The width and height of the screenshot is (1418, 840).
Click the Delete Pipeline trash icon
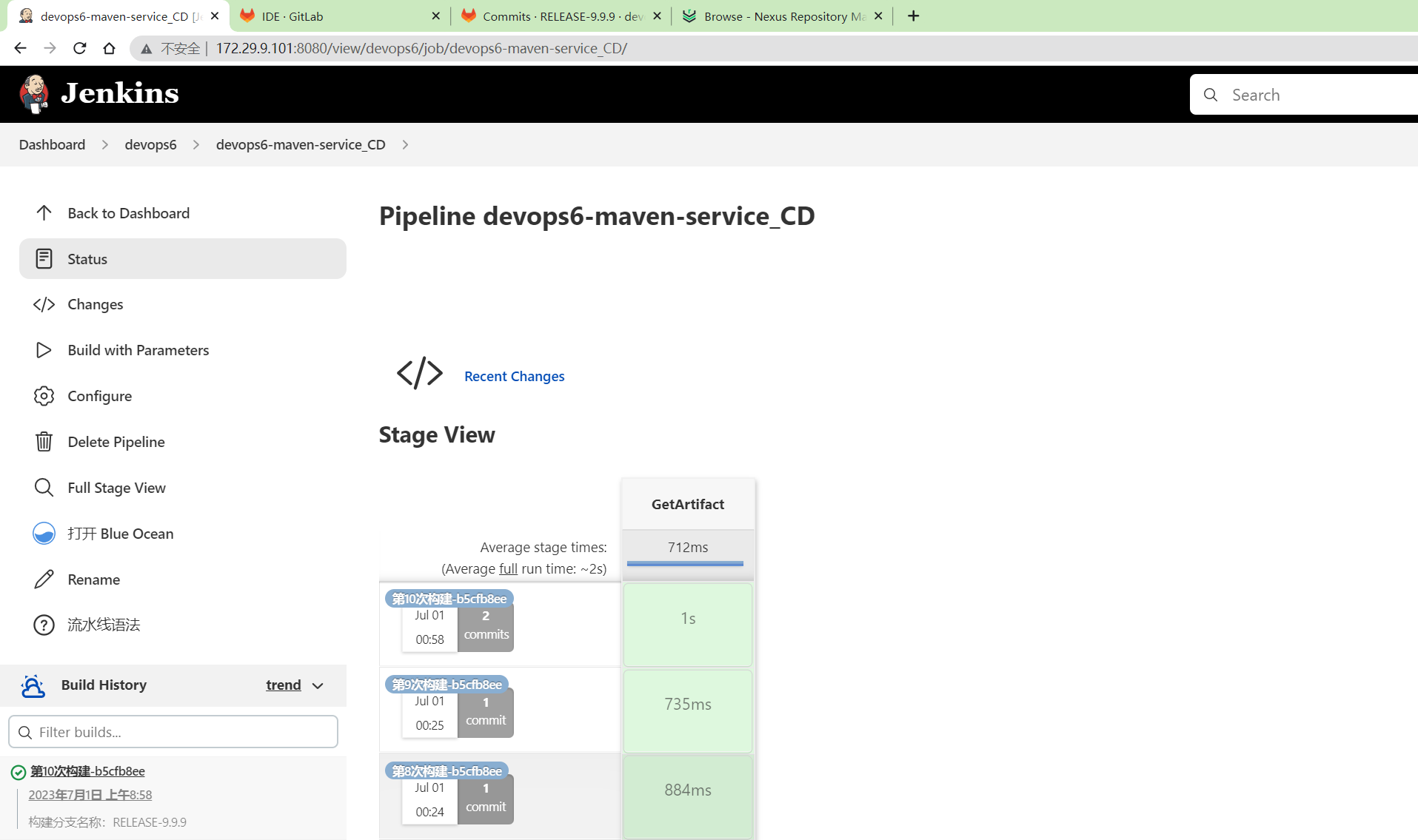[44, 442]
